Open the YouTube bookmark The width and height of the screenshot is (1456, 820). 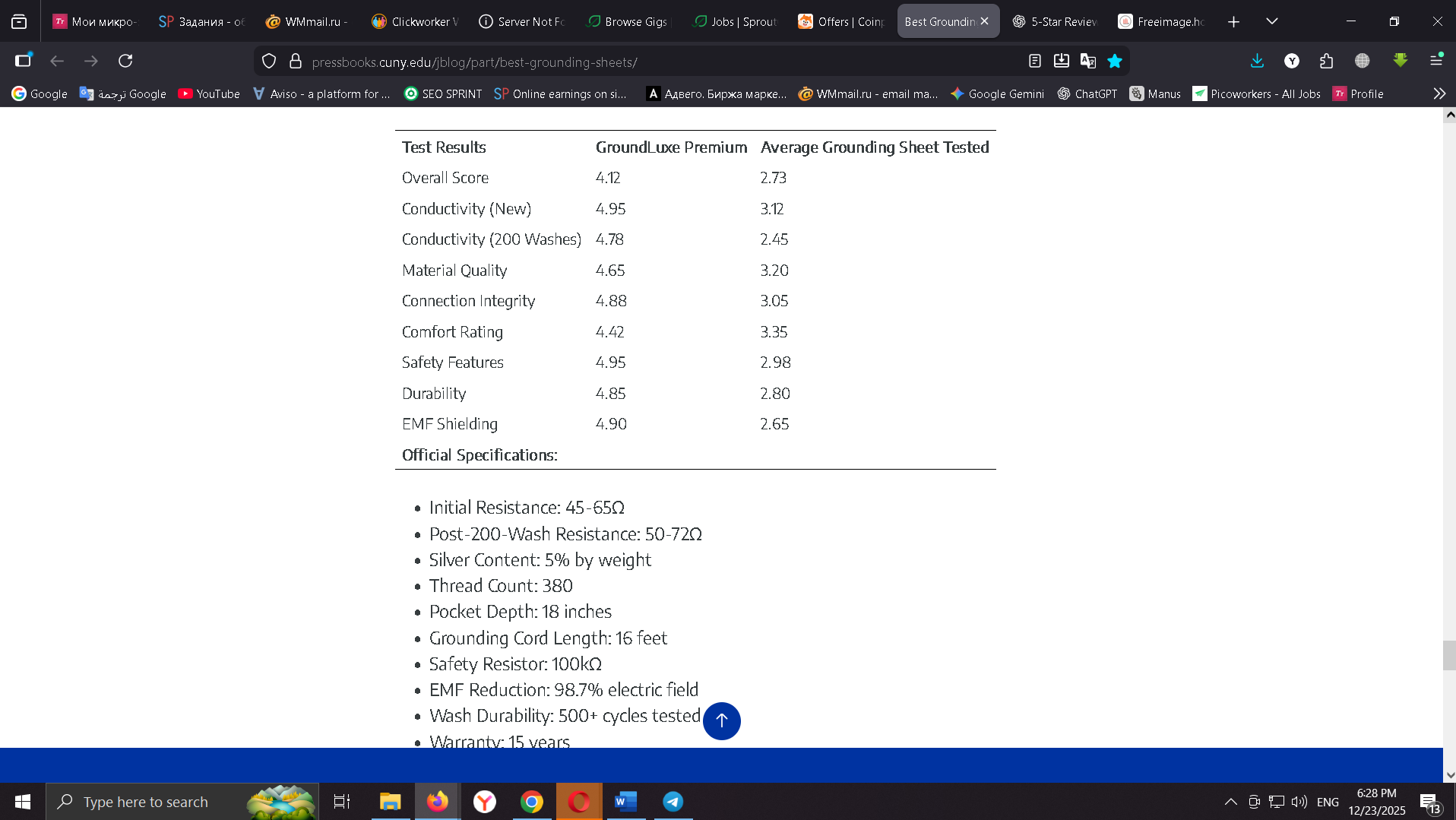point(209,93)
